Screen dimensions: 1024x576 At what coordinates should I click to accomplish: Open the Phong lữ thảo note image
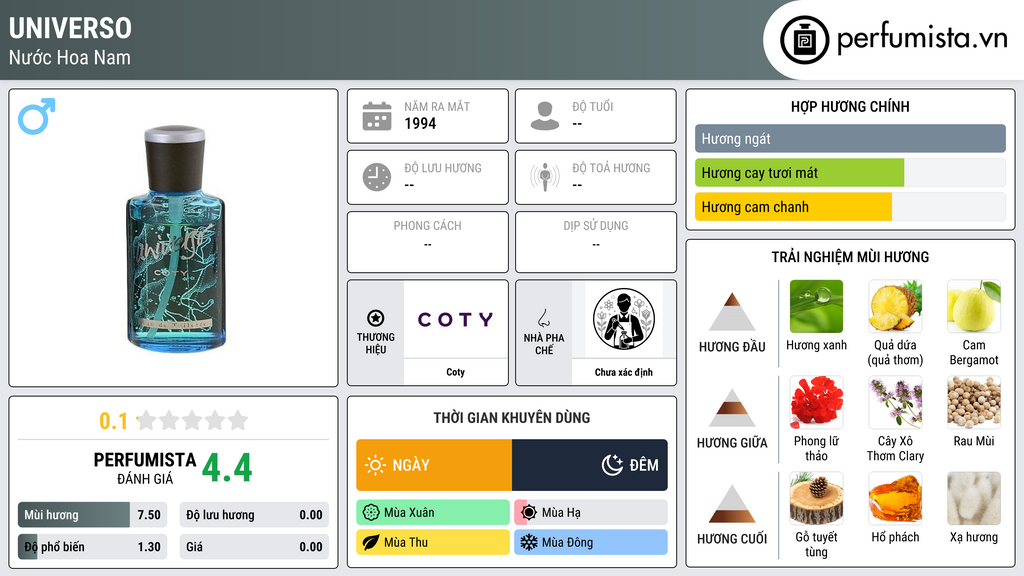click(x=816, y=402)
